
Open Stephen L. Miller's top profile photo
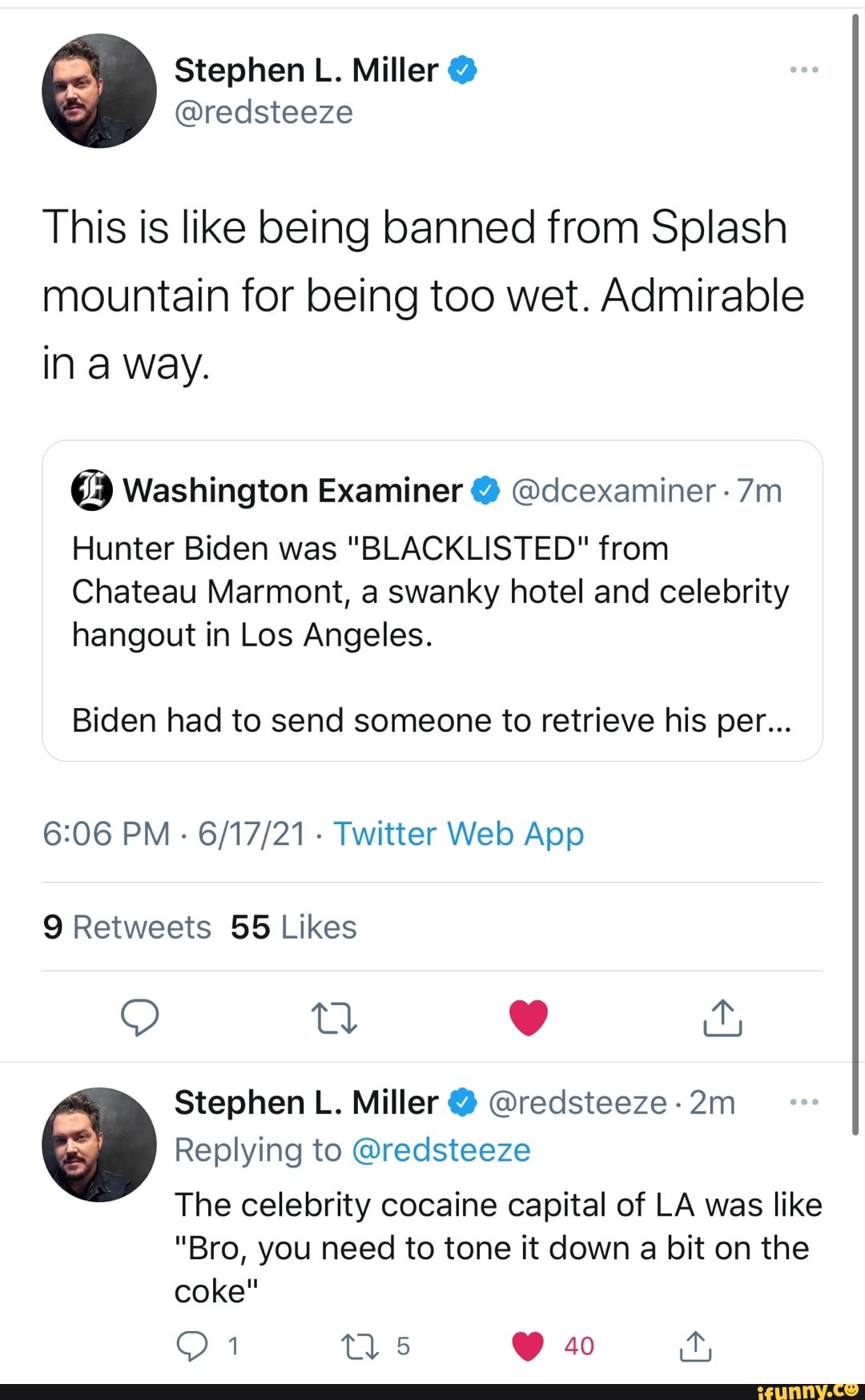click(x=99, y=91)
